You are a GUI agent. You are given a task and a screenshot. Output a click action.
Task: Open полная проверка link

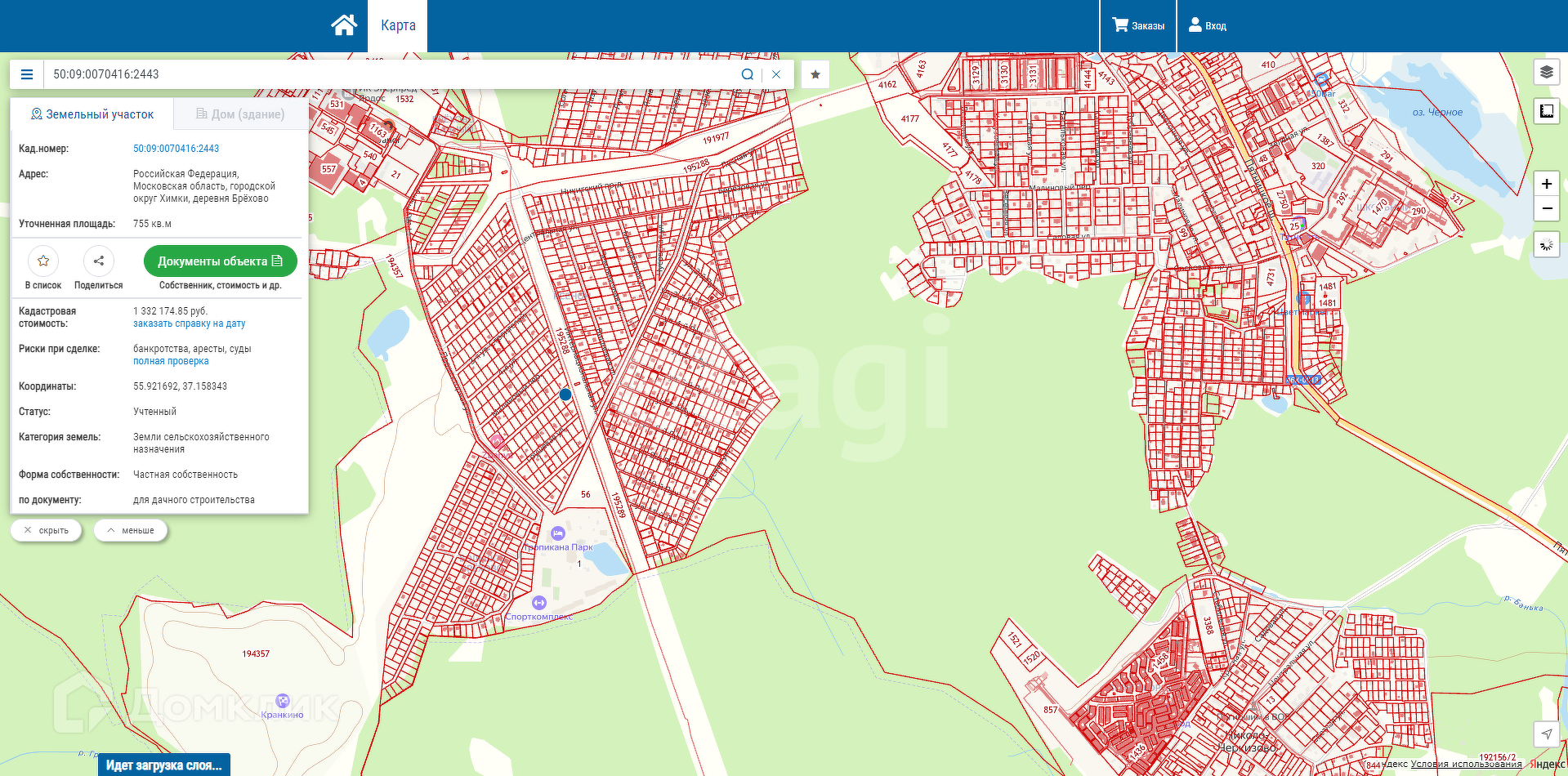(x=171, y=361)
